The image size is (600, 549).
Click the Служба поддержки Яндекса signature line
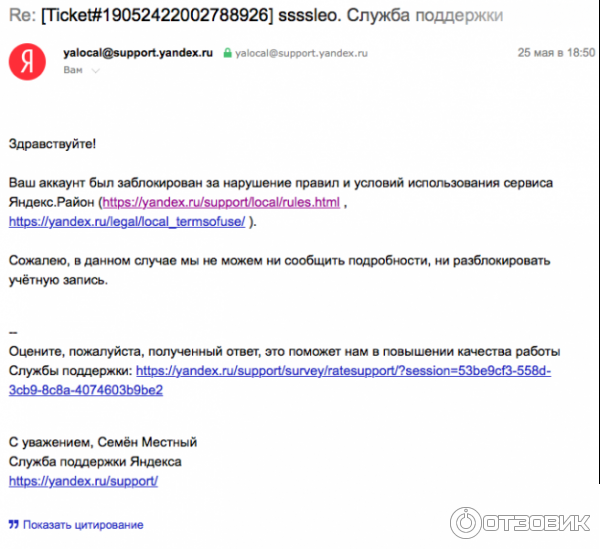(x=95, y=461)
